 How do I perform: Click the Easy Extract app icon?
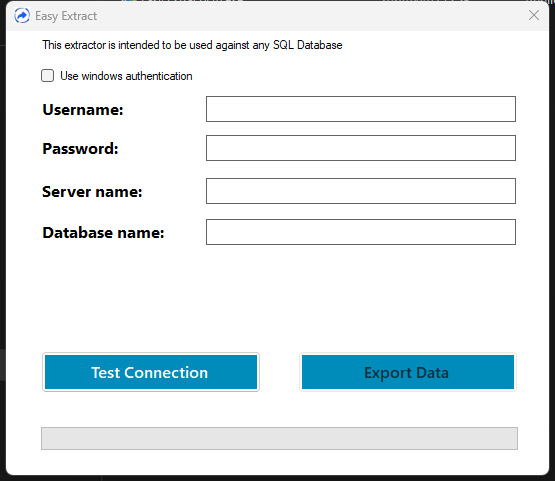pos(22,16)
